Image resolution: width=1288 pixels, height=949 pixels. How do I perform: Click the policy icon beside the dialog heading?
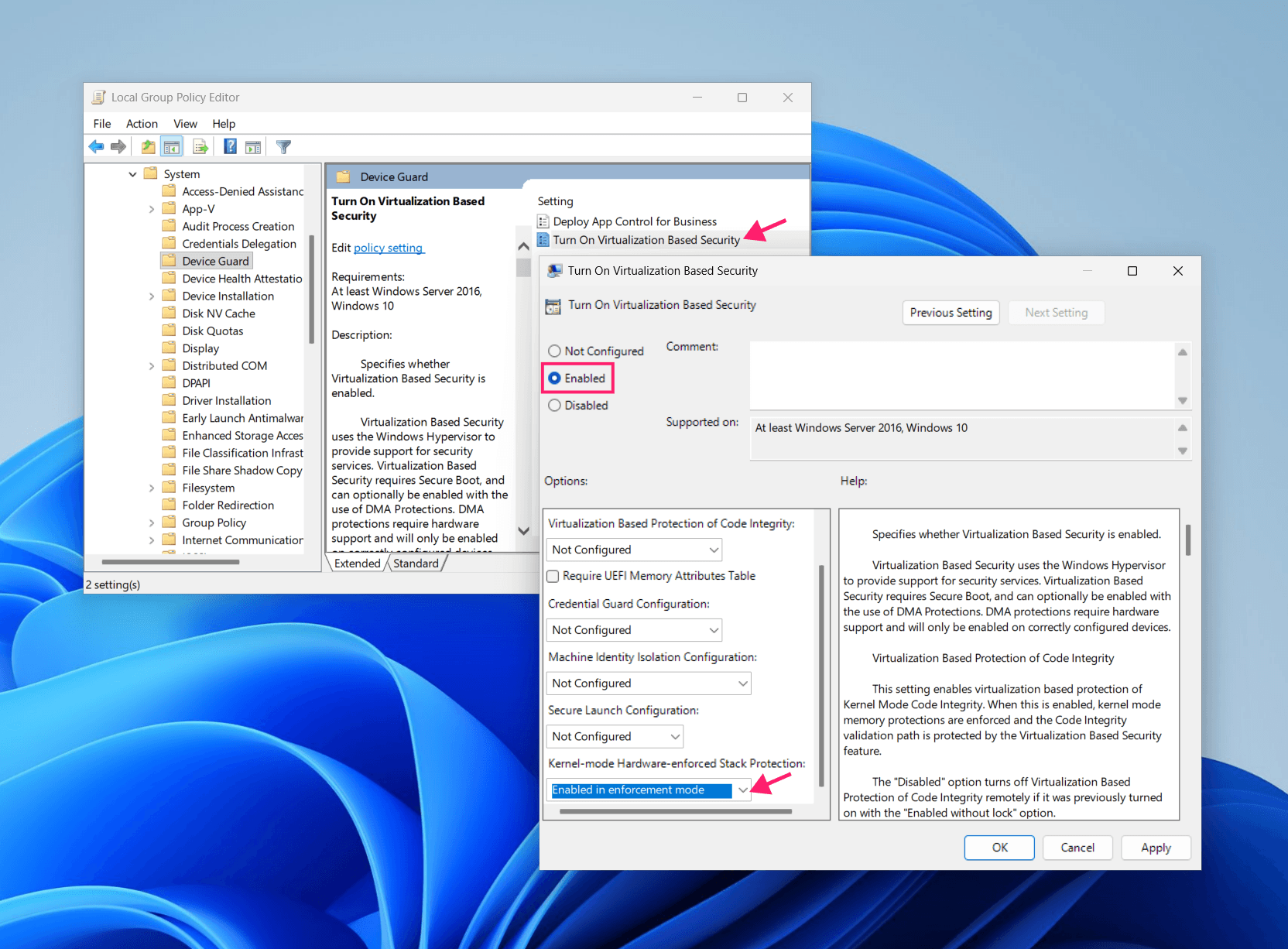pyautogui.click(x=553, y=306)
